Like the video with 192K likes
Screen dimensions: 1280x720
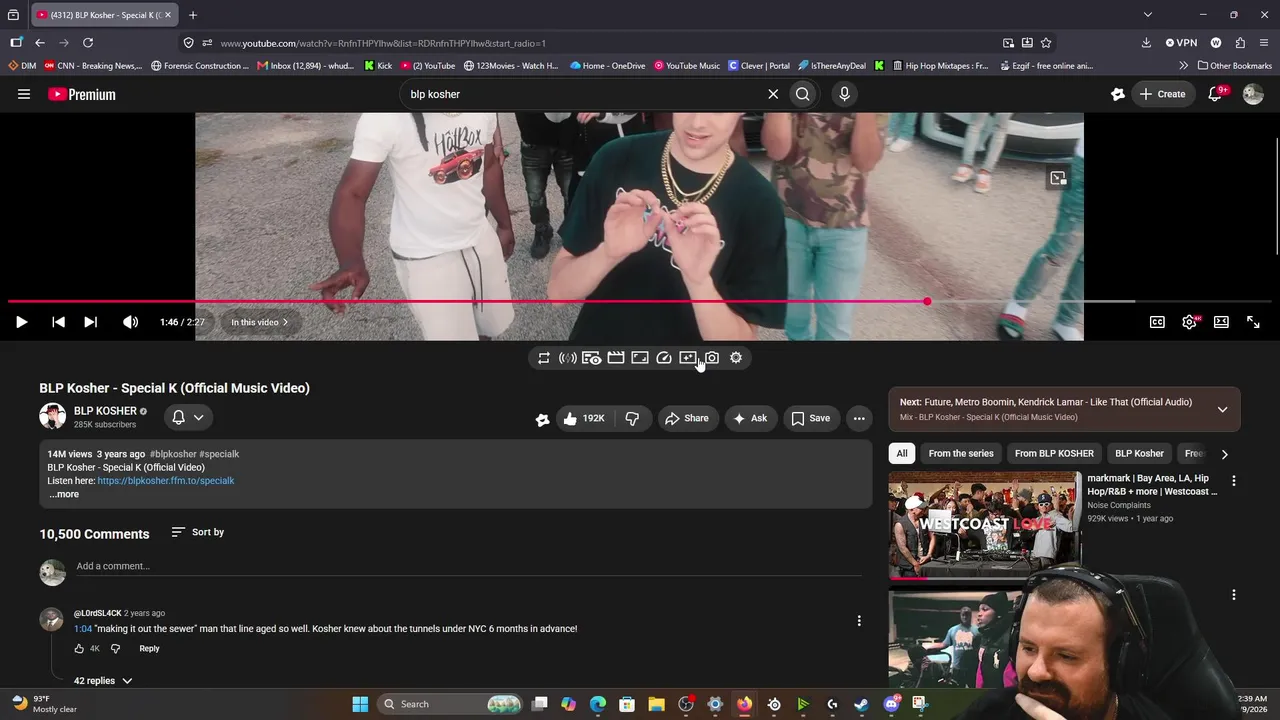584,418
